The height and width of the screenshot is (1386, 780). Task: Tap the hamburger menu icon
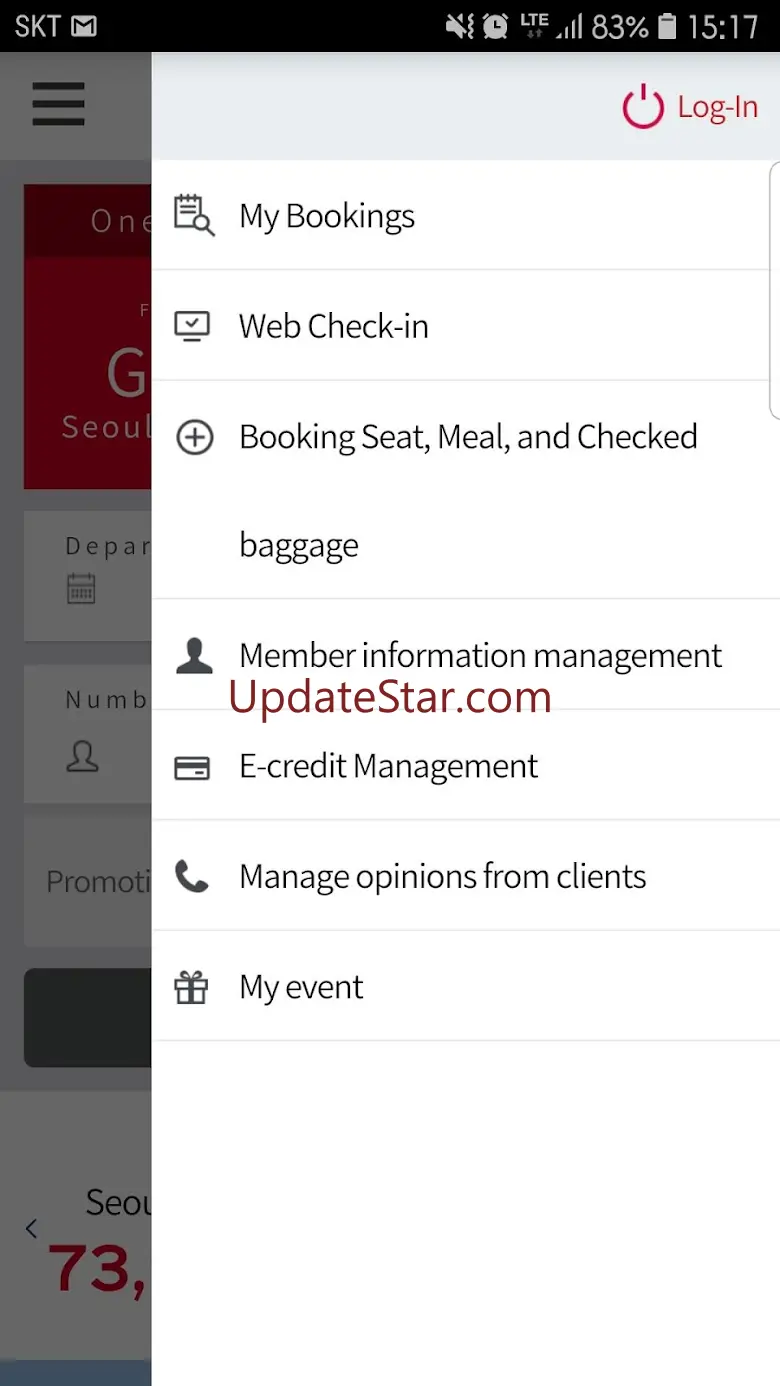58,104
